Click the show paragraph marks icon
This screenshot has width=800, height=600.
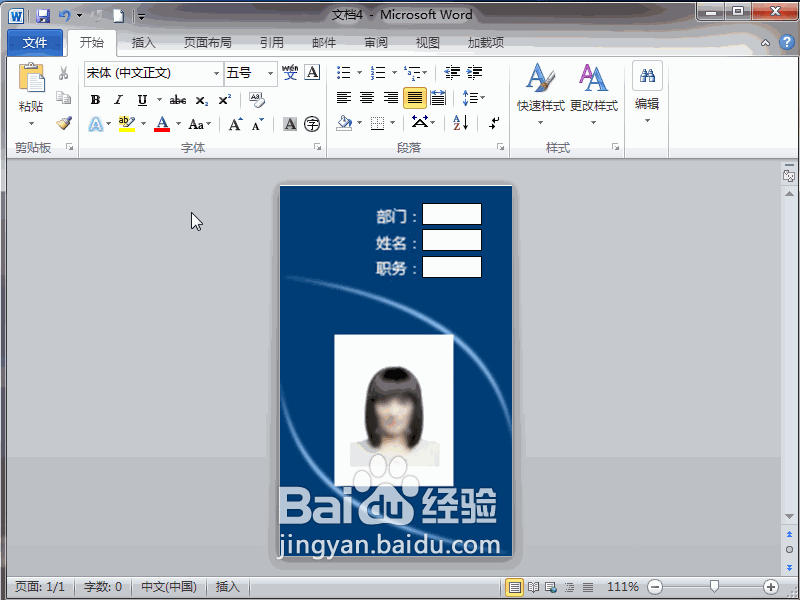pyautogui.click(x=493, y=122)
